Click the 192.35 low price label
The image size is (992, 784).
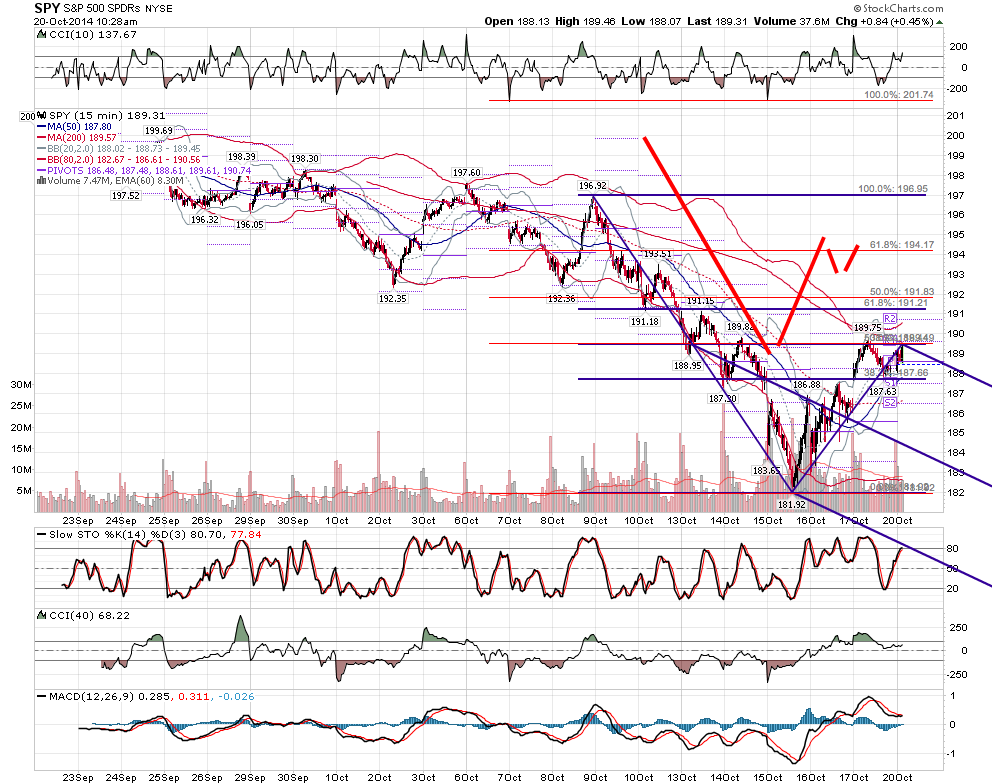[392, 299]
